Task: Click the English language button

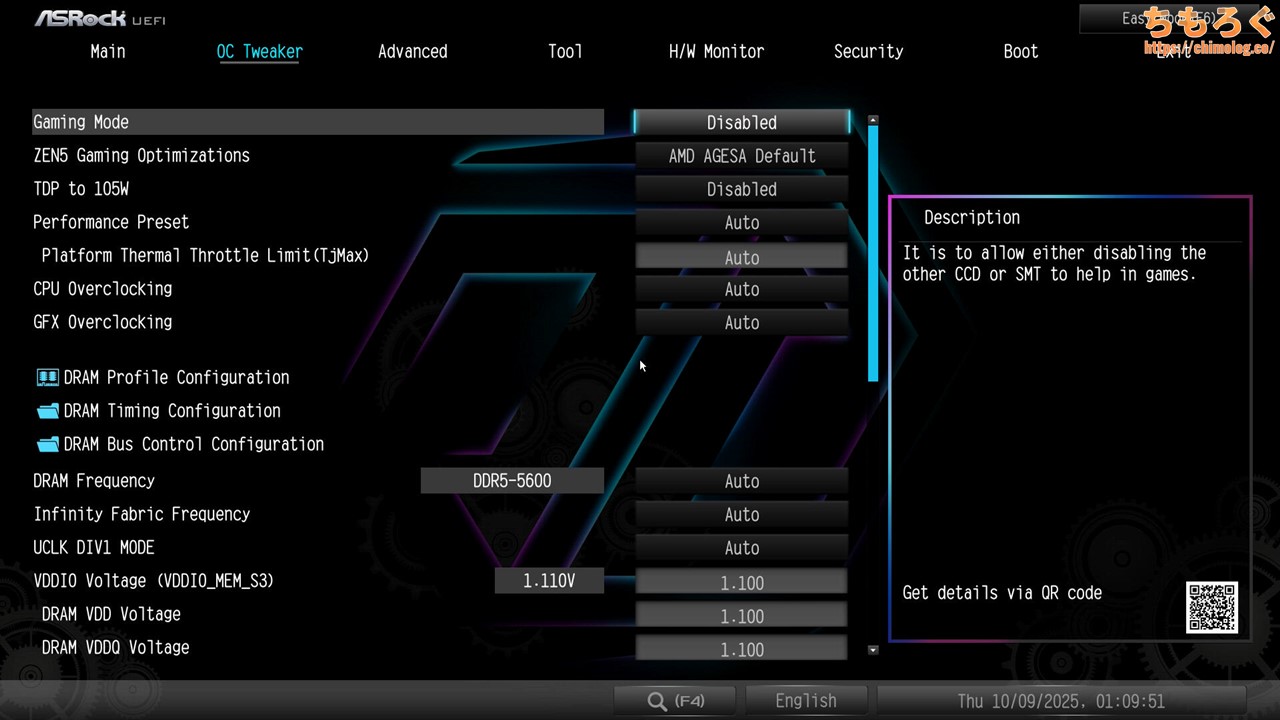Action: pyautogui.click(x=806, y=701)
